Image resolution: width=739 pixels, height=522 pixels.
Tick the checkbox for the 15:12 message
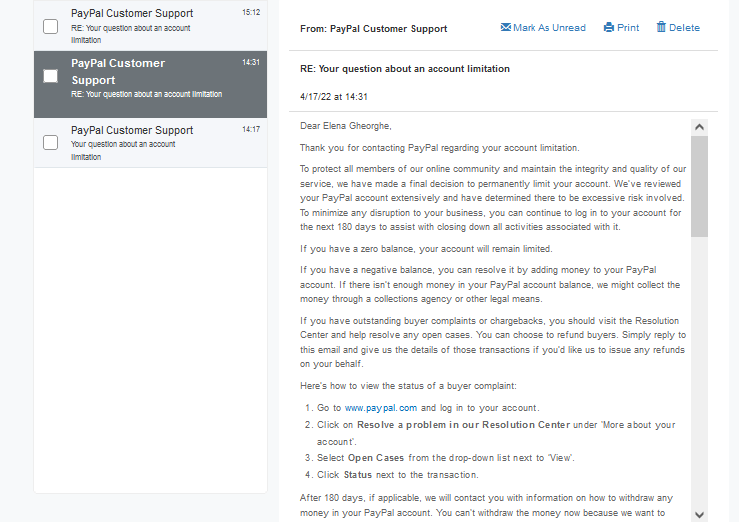click(x=50, y=26)
